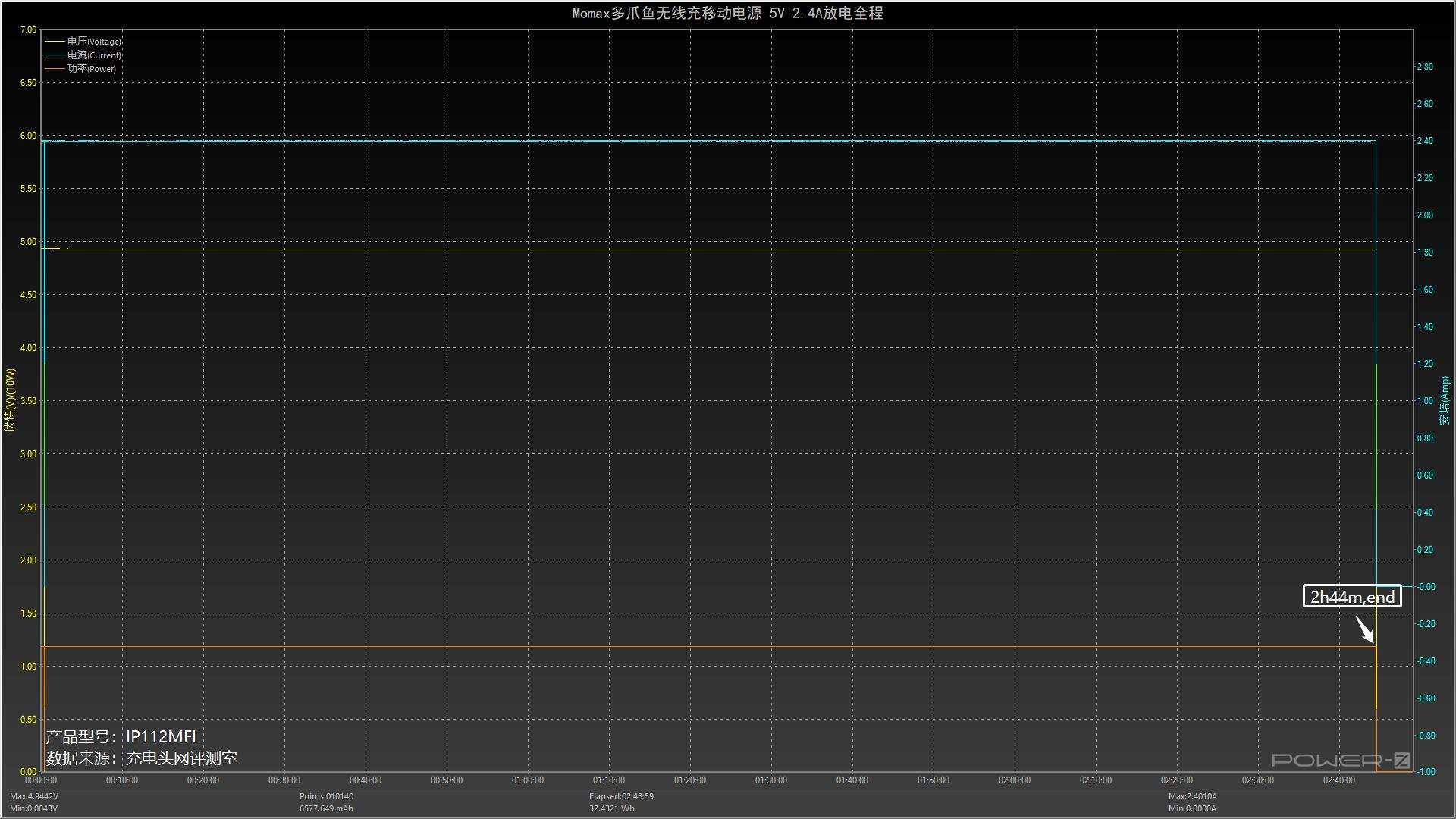Click the 3.50 label on the voltage axis
Screen dimensions: 1456x819
28,401
